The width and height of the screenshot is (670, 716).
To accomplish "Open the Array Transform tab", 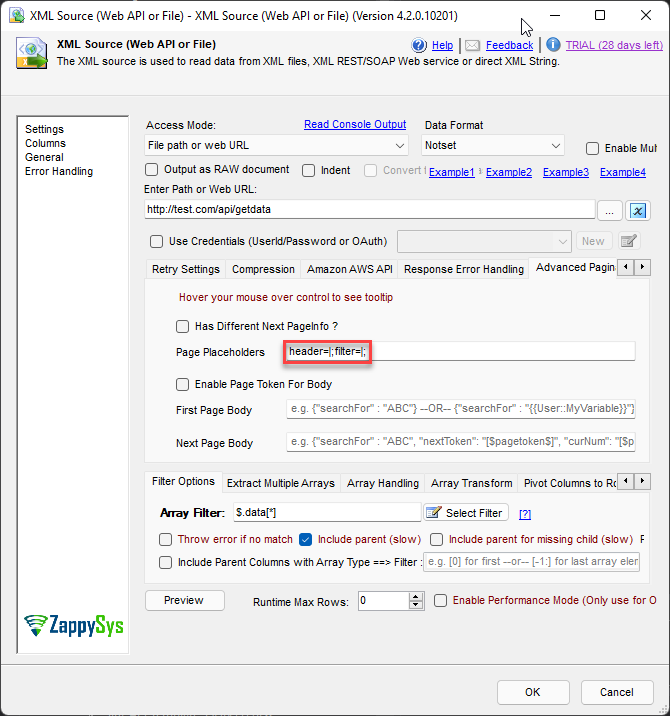I will (471, 483).
